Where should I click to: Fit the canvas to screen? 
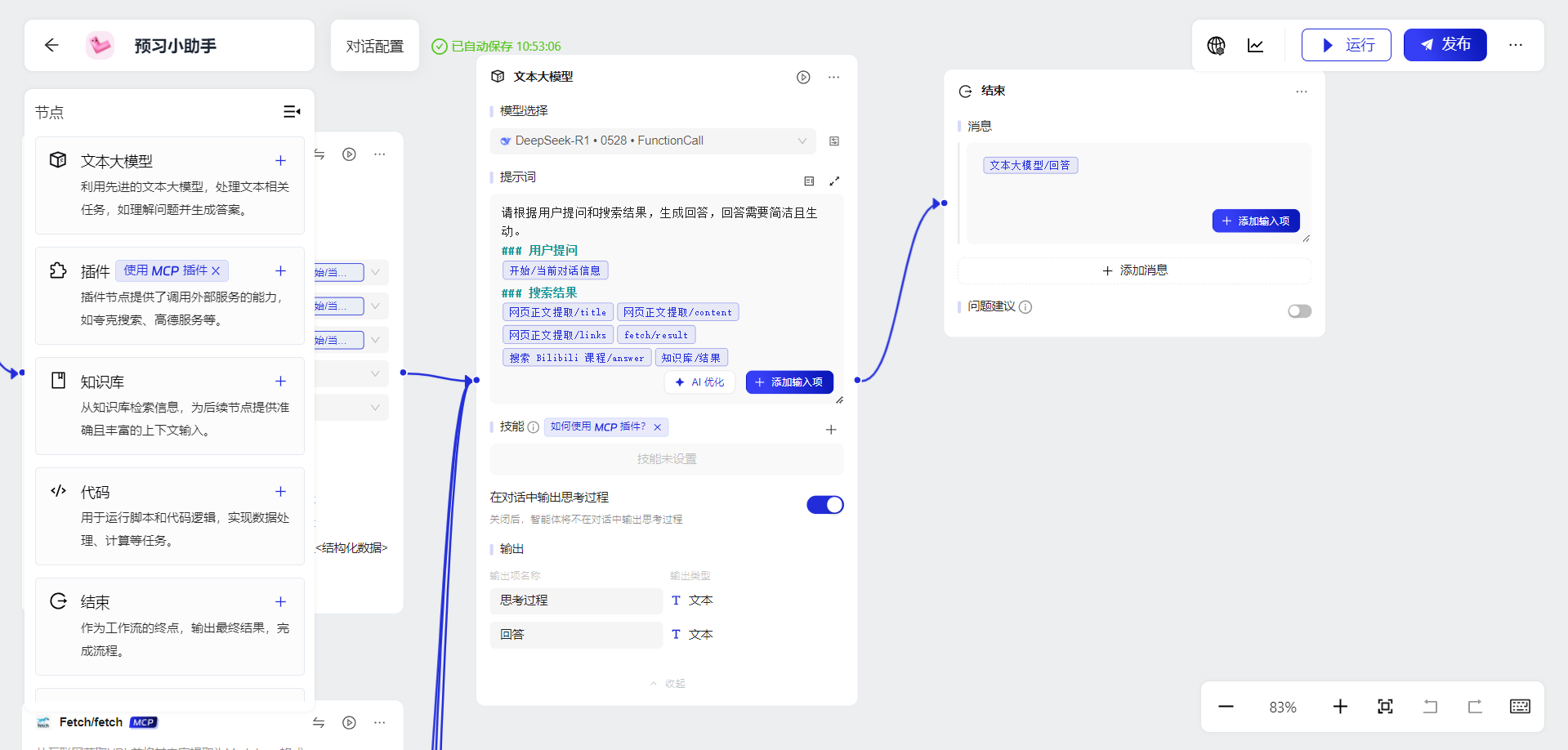point(1385,707)
